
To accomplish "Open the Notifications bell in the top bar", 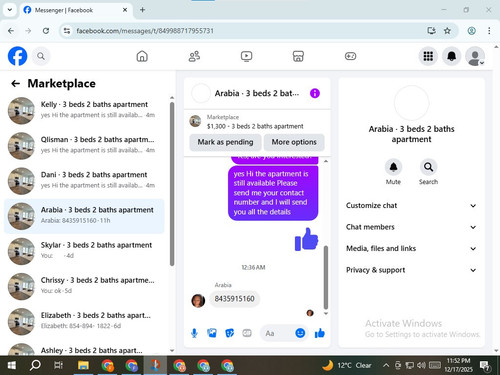I will click(451, 56).
